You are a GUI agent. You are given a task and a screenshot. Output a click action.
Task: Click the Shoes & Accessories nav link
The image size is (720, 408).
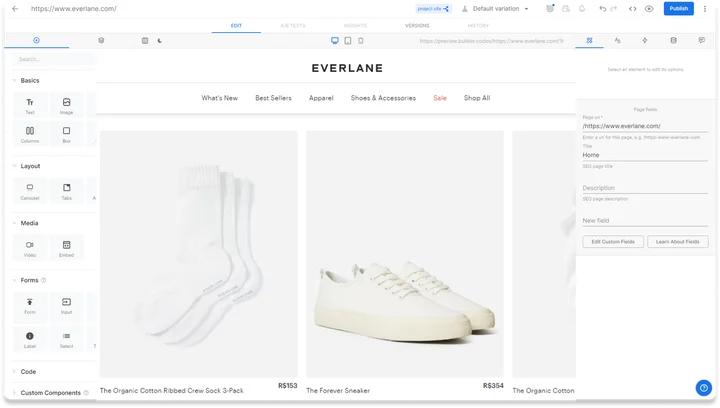click(383, 98)
